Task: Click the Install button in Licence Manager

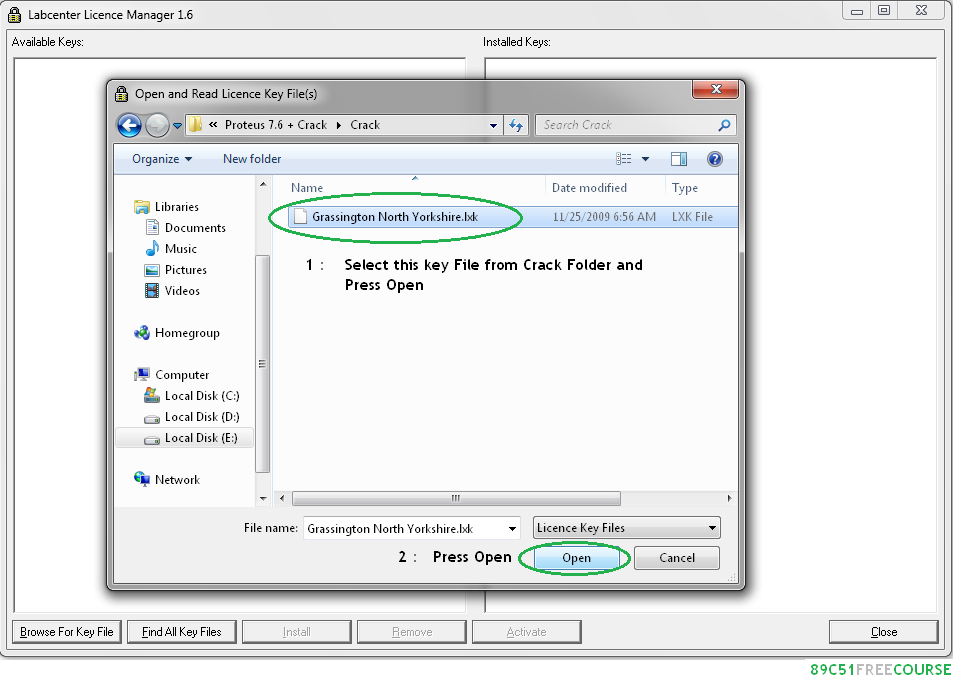Action: (x=296, y=632)
